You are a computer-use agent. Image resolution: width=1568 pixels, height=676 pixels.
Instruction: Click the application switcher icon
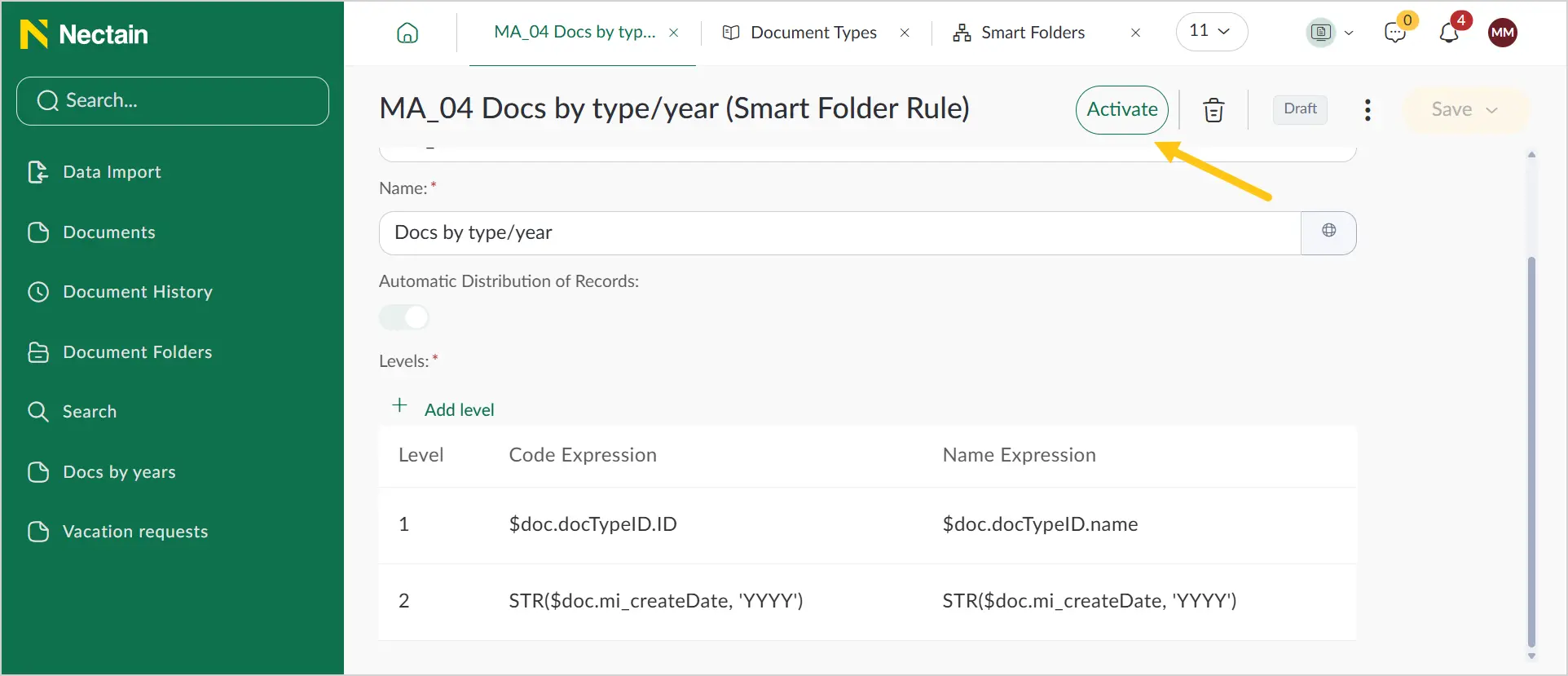coord(1321,33)
